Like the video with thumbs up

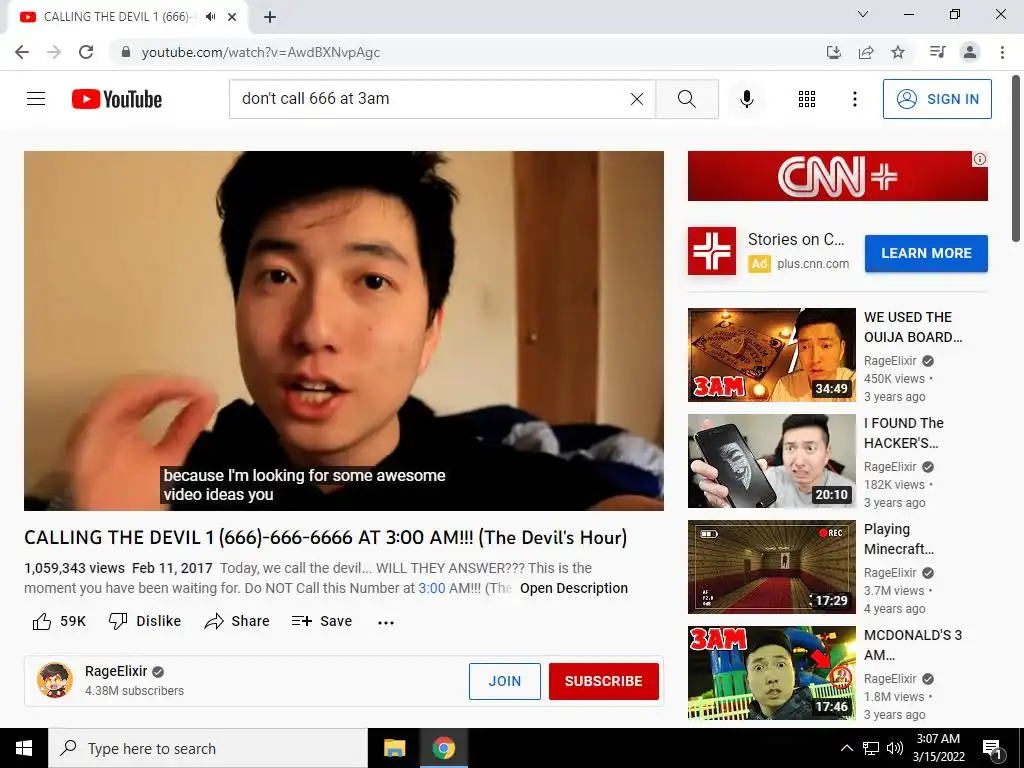59,621
